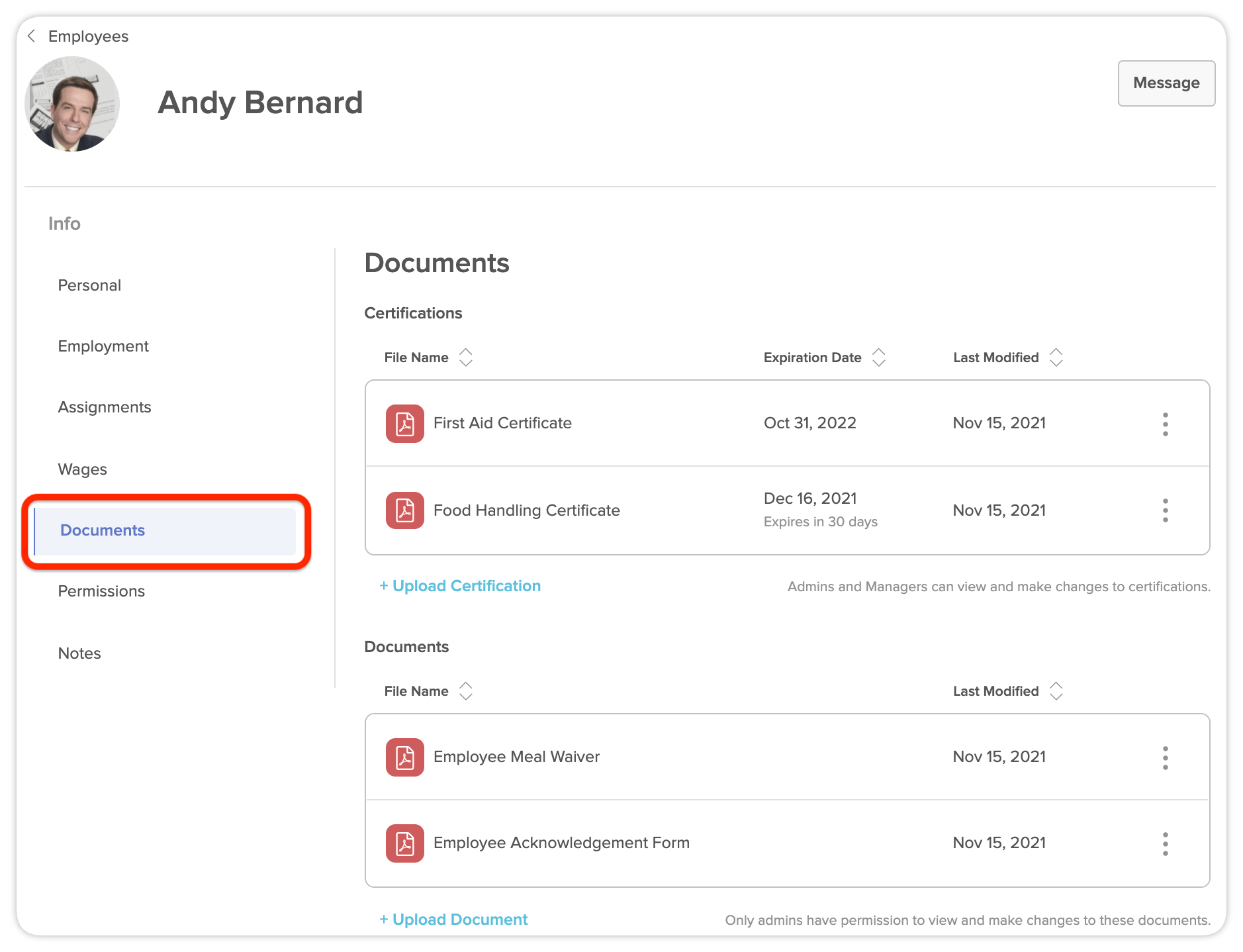This screenshot has height=952, width=1243.
Task: Open more options for First Aid Certificate
Action: pos(1165,424)
